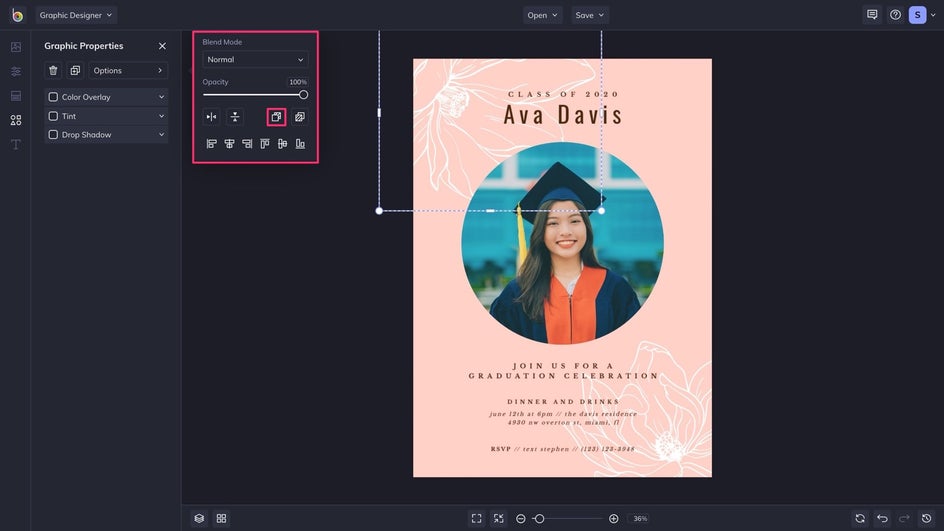Expand the account dropdown arrow

click(x=933, y=15)
